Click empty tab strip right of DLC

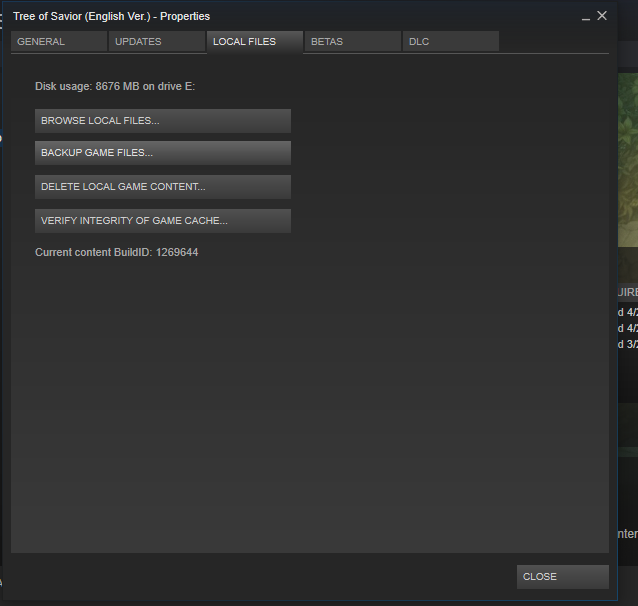pos(553,42)
